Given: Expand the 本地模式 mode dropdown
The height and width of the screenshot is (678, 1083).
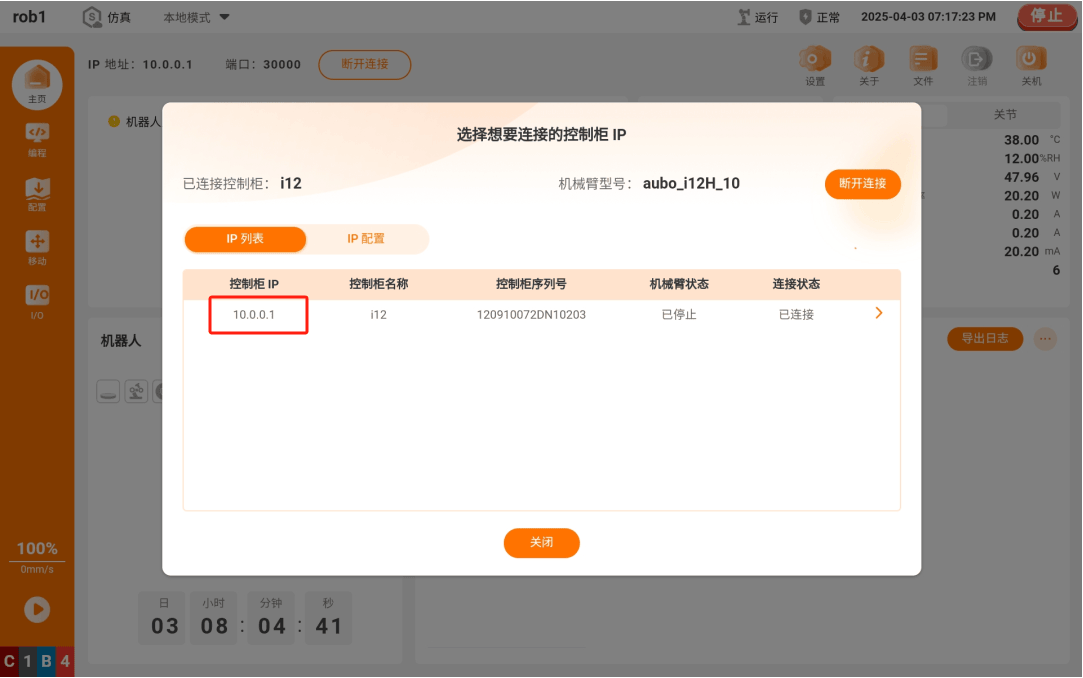Looking at the screenshot, I should click(196, 17).
